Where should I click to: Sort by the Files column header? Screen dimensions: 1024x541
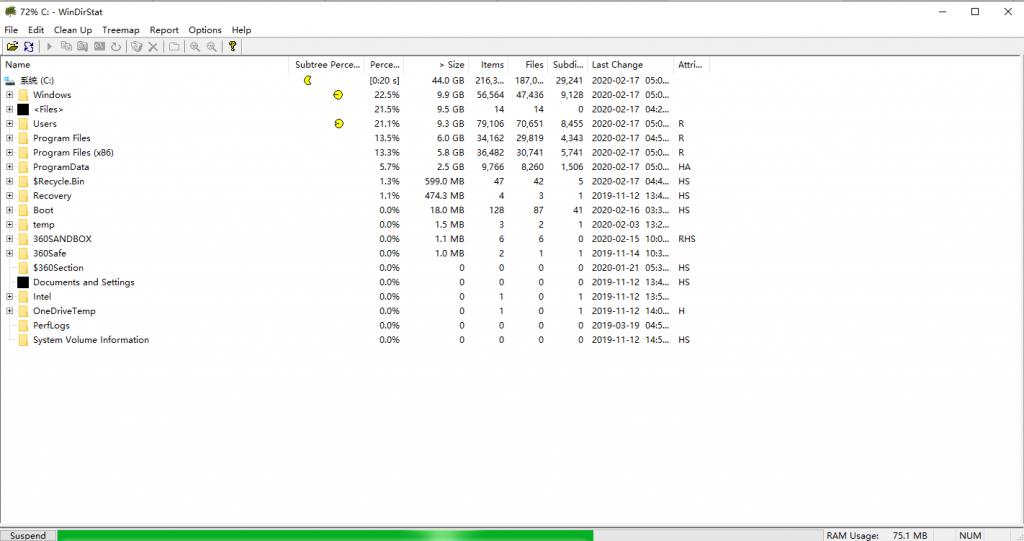point(528,65)
